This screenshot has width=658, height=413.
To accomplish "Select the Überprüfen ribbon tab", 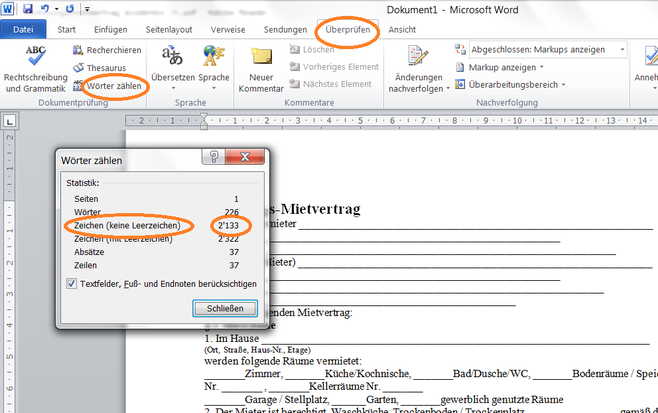I will coord(348,29).
